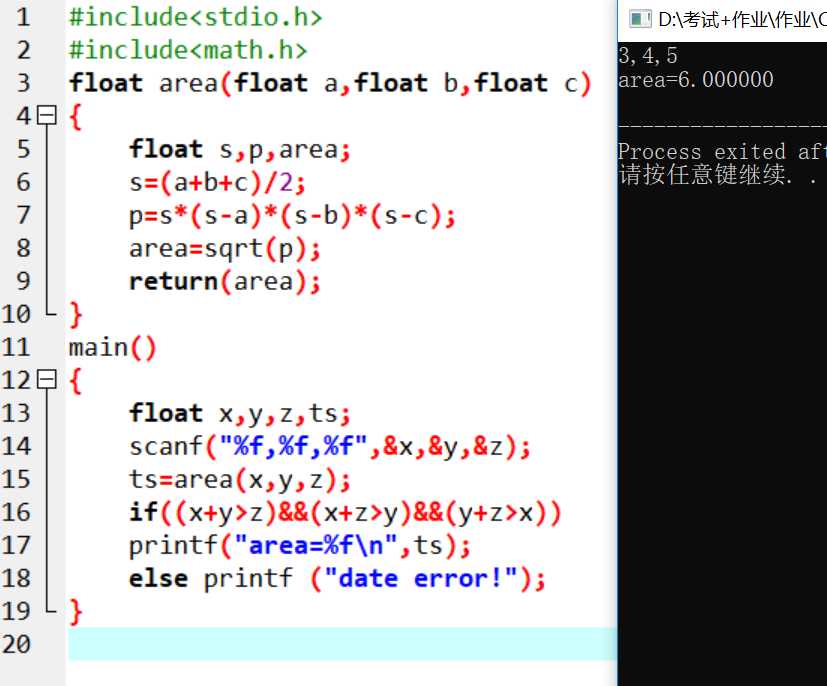Screen dimensions: 827x686
Task: Click the console window icon in title bar
Action: (x=640, y=20)
